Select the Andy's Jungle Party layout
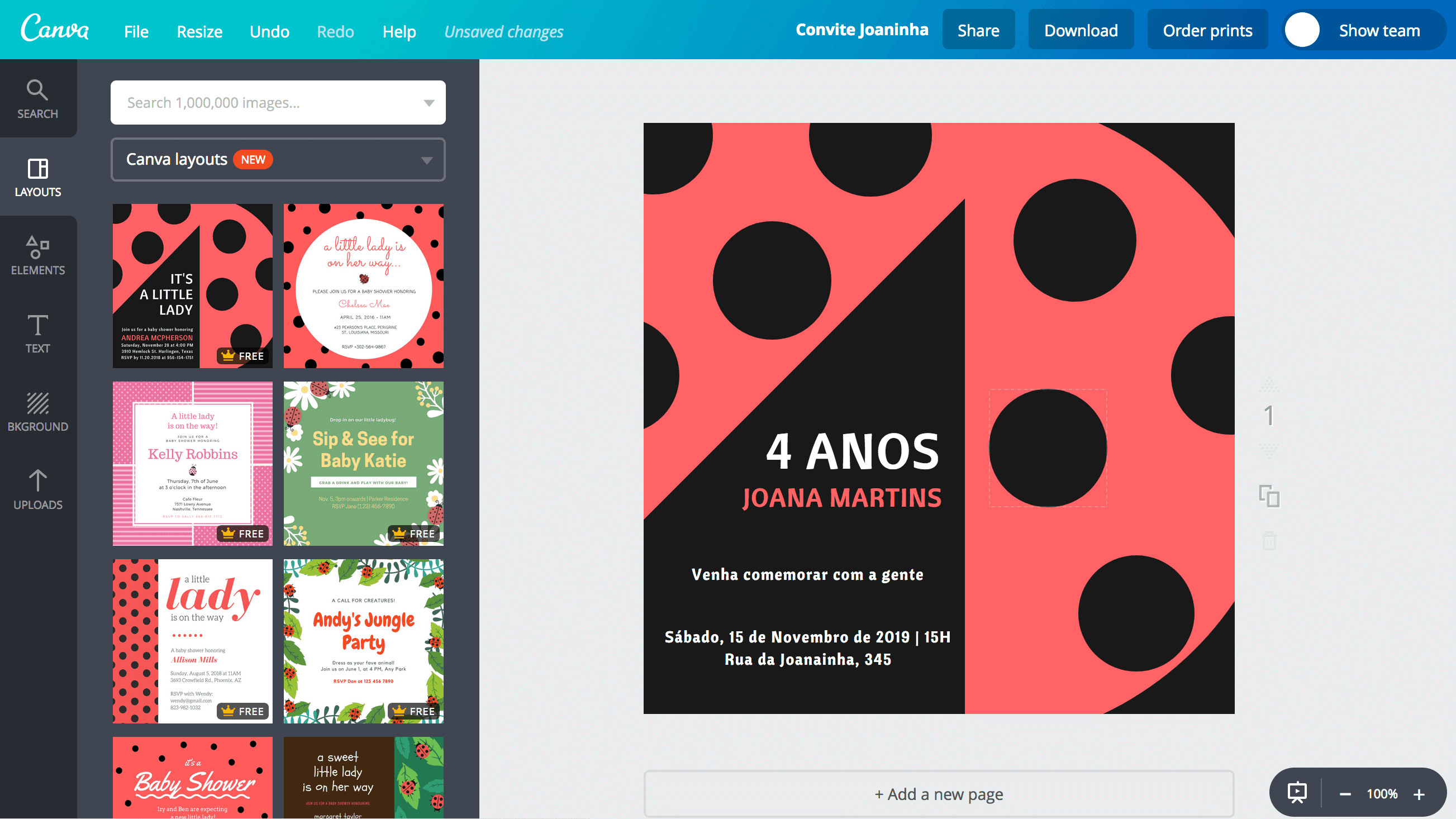 [363, 641]
